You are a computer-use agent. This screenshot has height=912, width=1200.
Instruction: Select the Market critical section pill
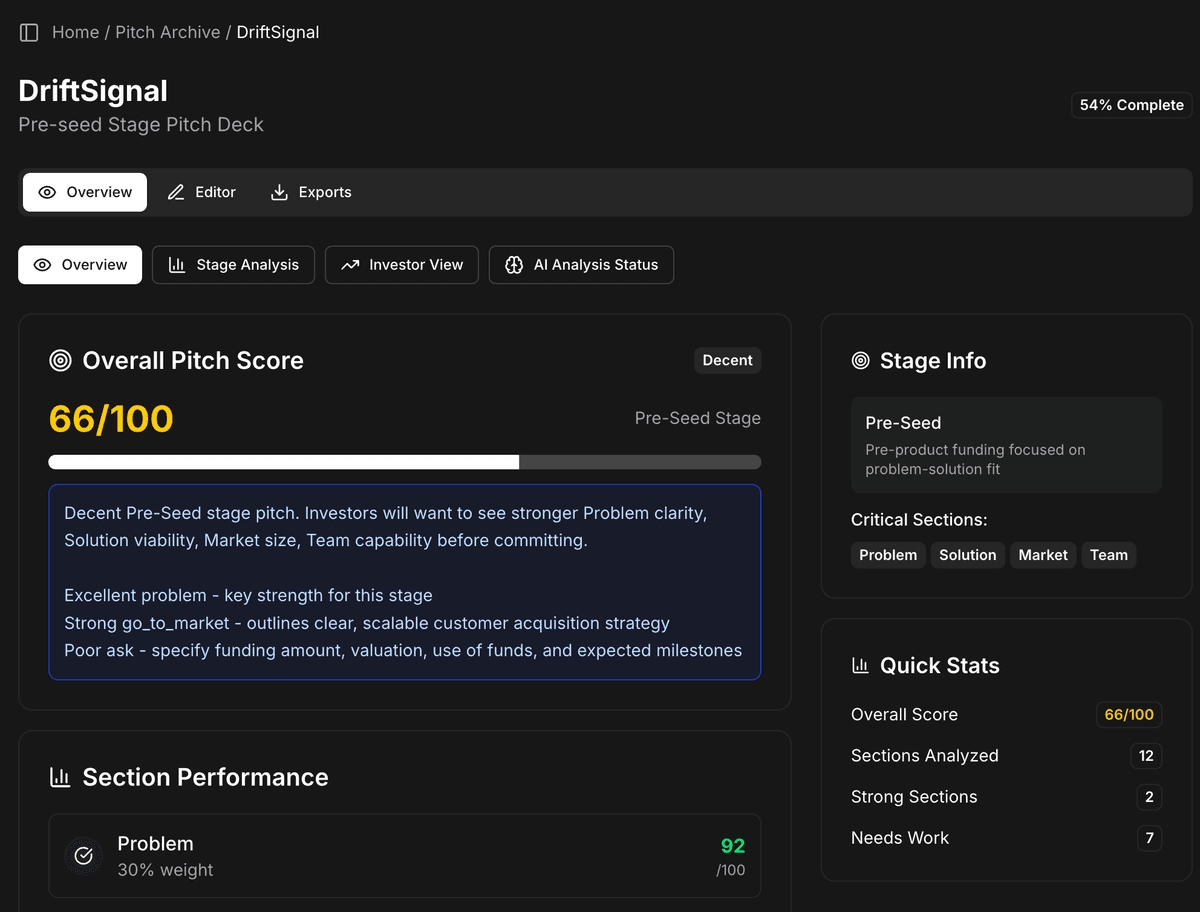click(x=1042, y=554)
